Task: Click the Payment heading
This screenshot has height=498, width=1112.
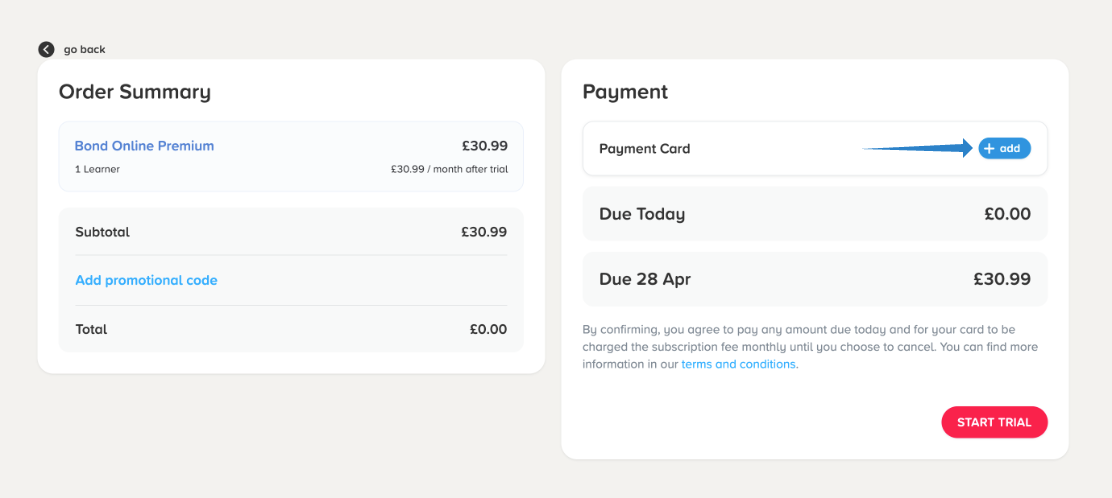Action: coord(625,92)
